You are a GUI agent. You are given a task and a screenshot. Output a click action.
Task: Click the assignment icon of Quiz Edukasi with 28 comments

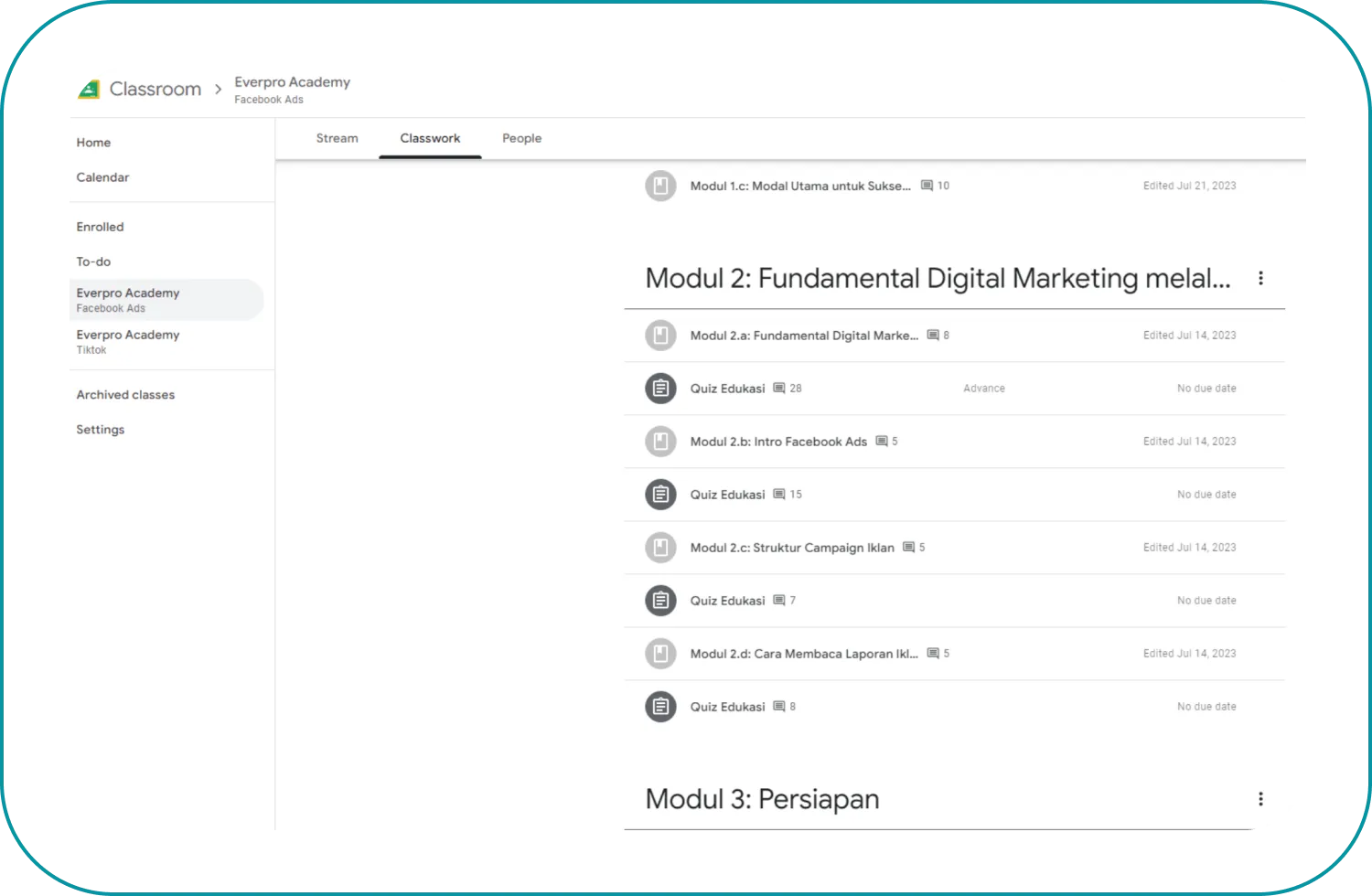pos(660,389)
